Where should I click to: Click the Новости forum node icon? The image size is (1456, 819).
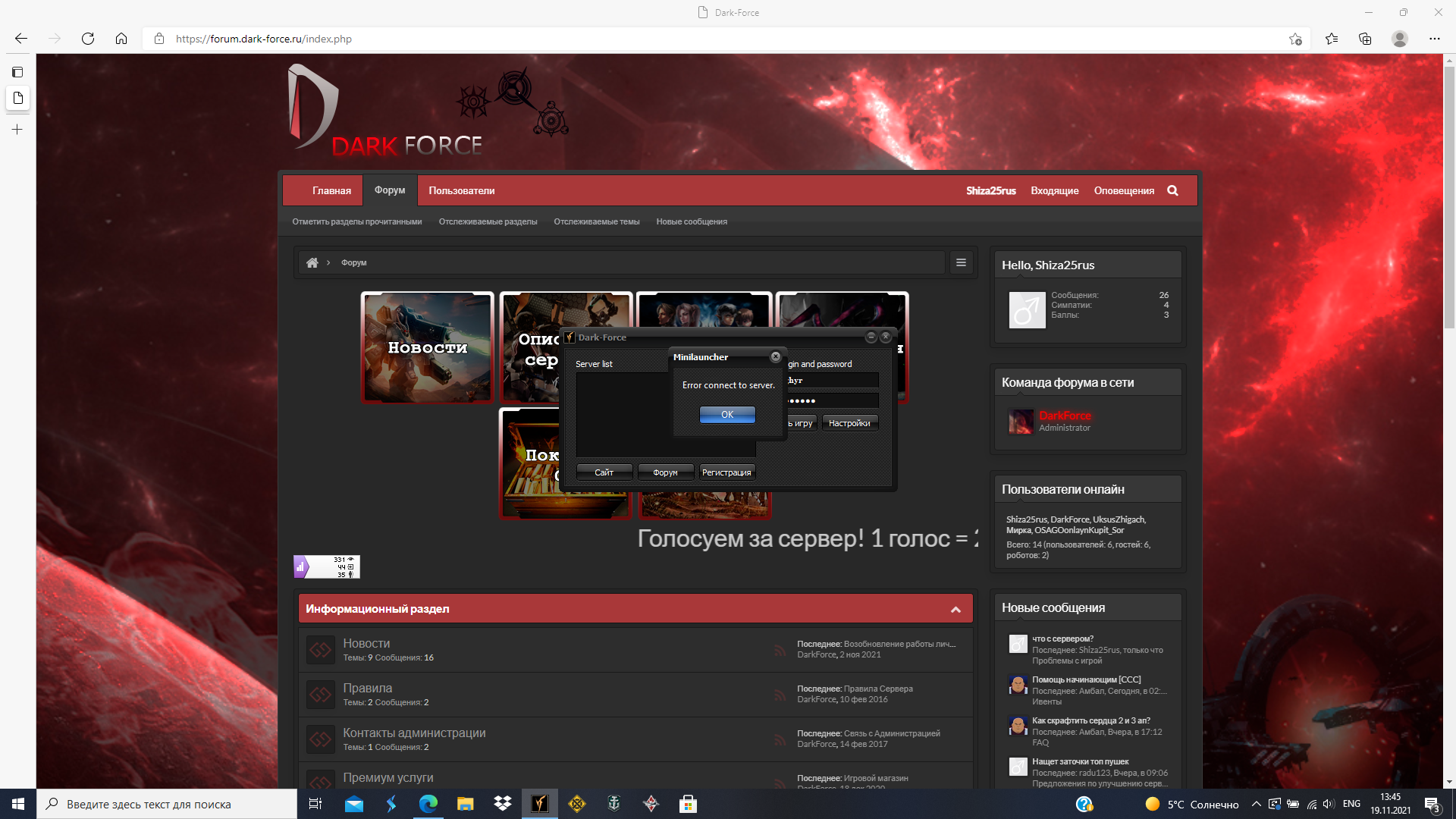click(320, 650)
